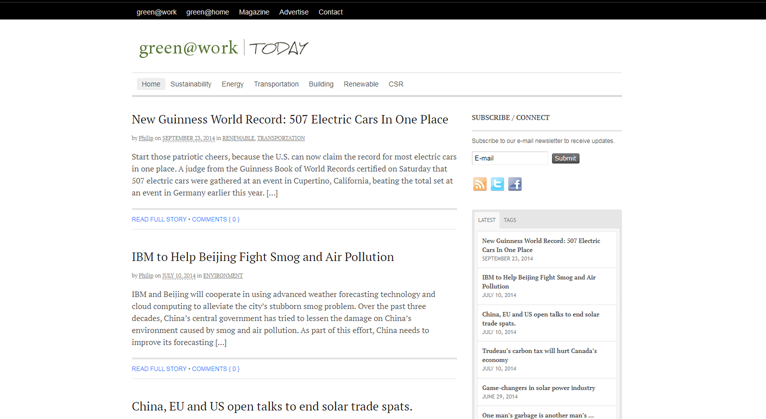The height and width of the screenshot is (419, 766).
Task: Open the Facebook icon link
Action: [515, 184]
